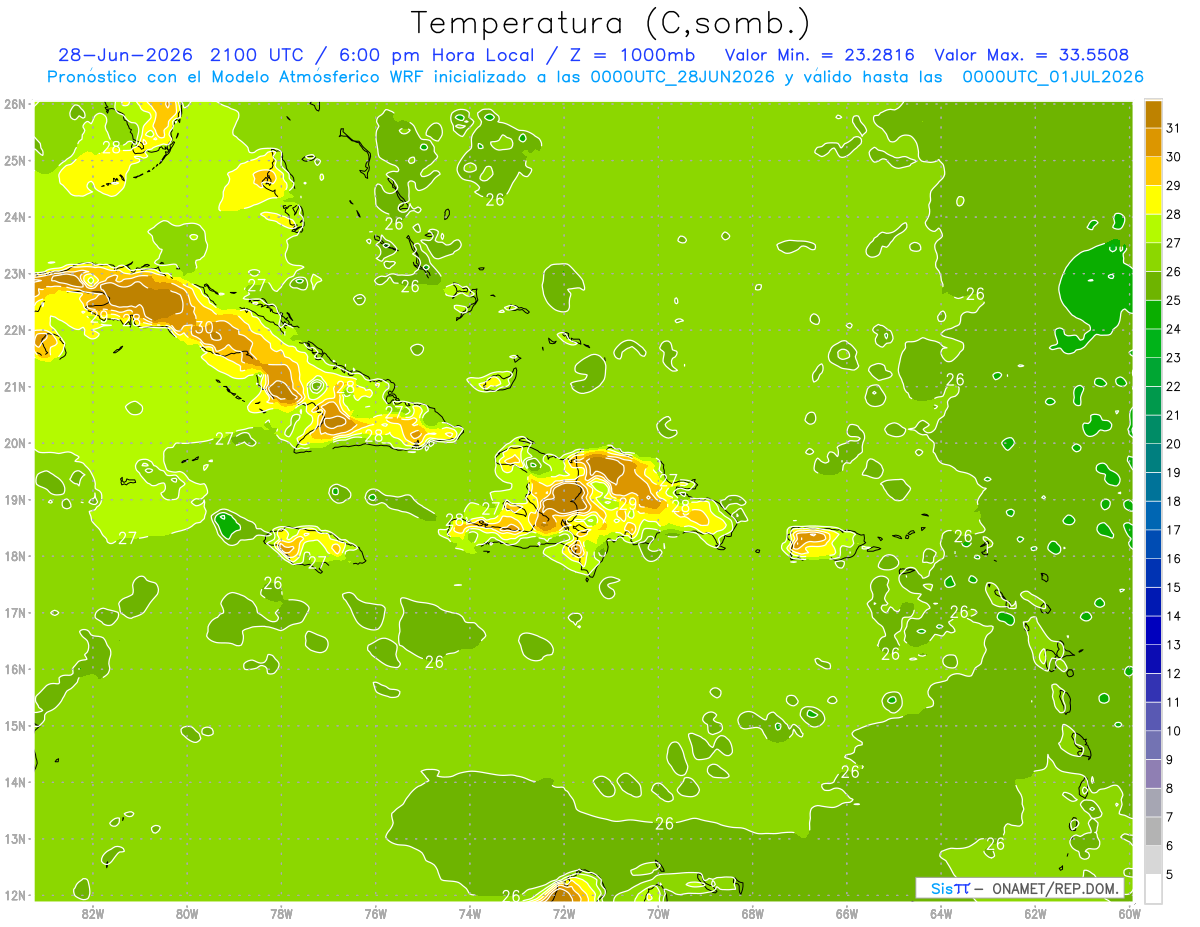Viewport: 1200px width, 927px height.
Task: Click the 80W longitude axis label
Action: (x=186, y=913)
